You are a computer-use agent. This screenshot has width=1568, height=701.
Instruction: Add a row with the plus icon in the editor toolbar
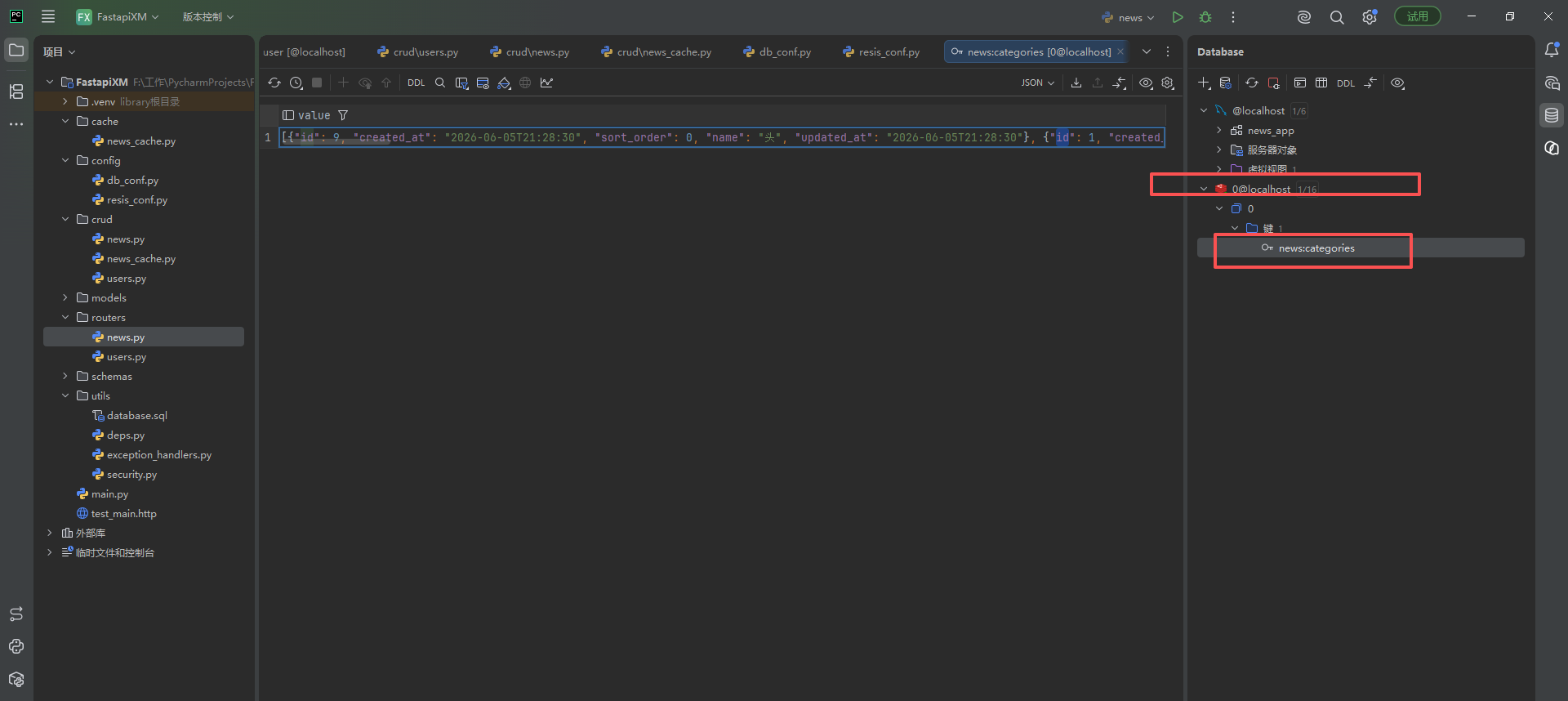click(343, 83)
